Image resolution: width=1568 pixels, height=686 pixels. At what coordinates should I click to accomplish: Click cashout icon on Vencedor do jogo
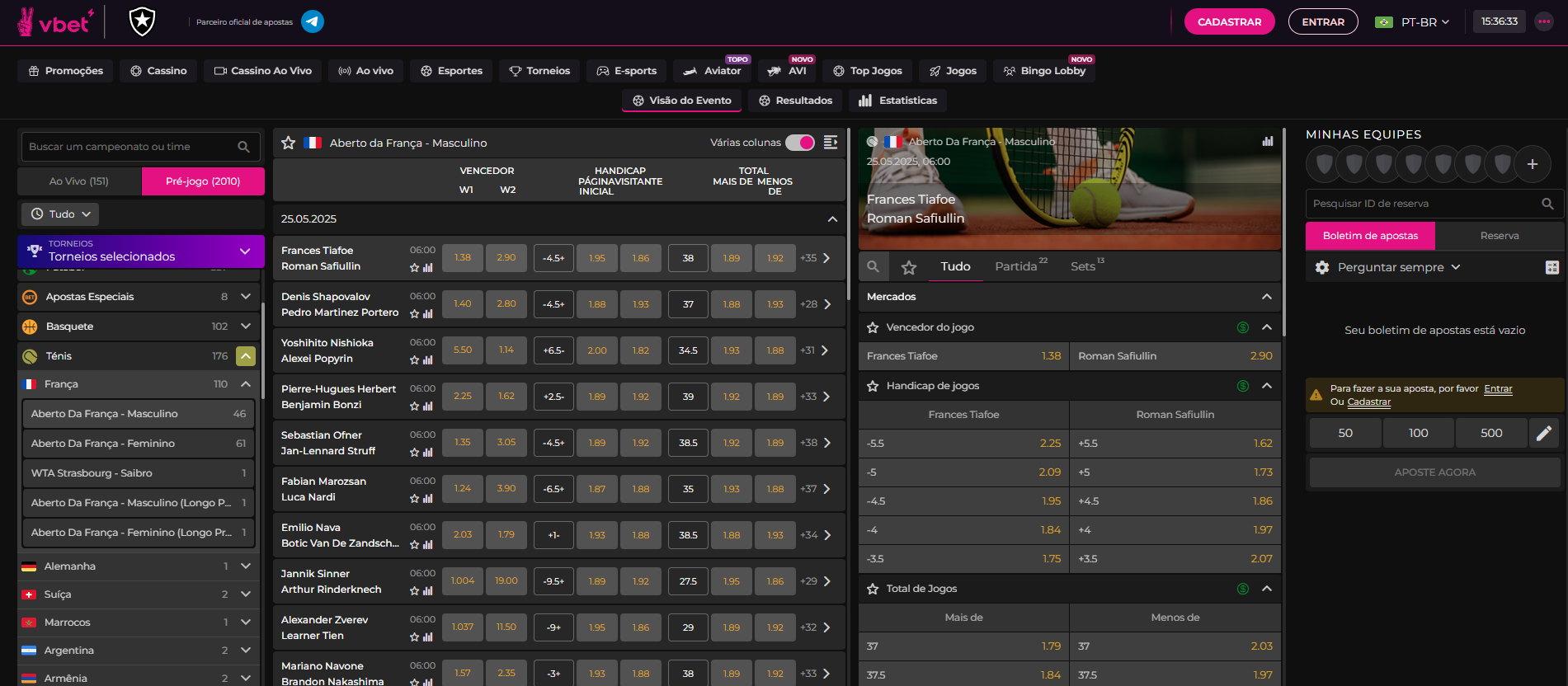1243,327
